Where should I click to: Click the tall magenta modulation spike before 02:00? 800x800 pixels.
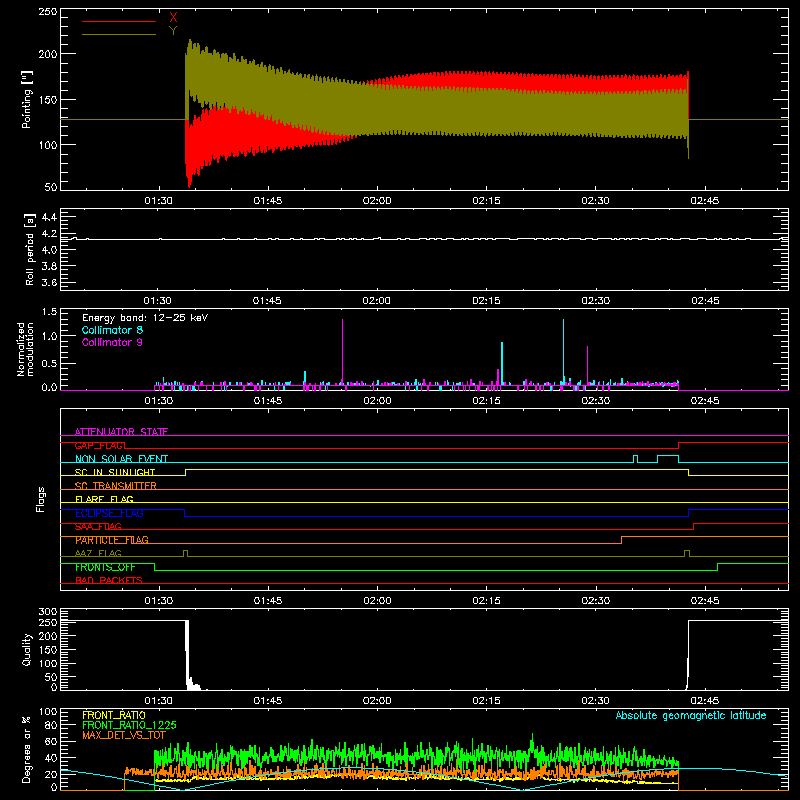(342, 355)
